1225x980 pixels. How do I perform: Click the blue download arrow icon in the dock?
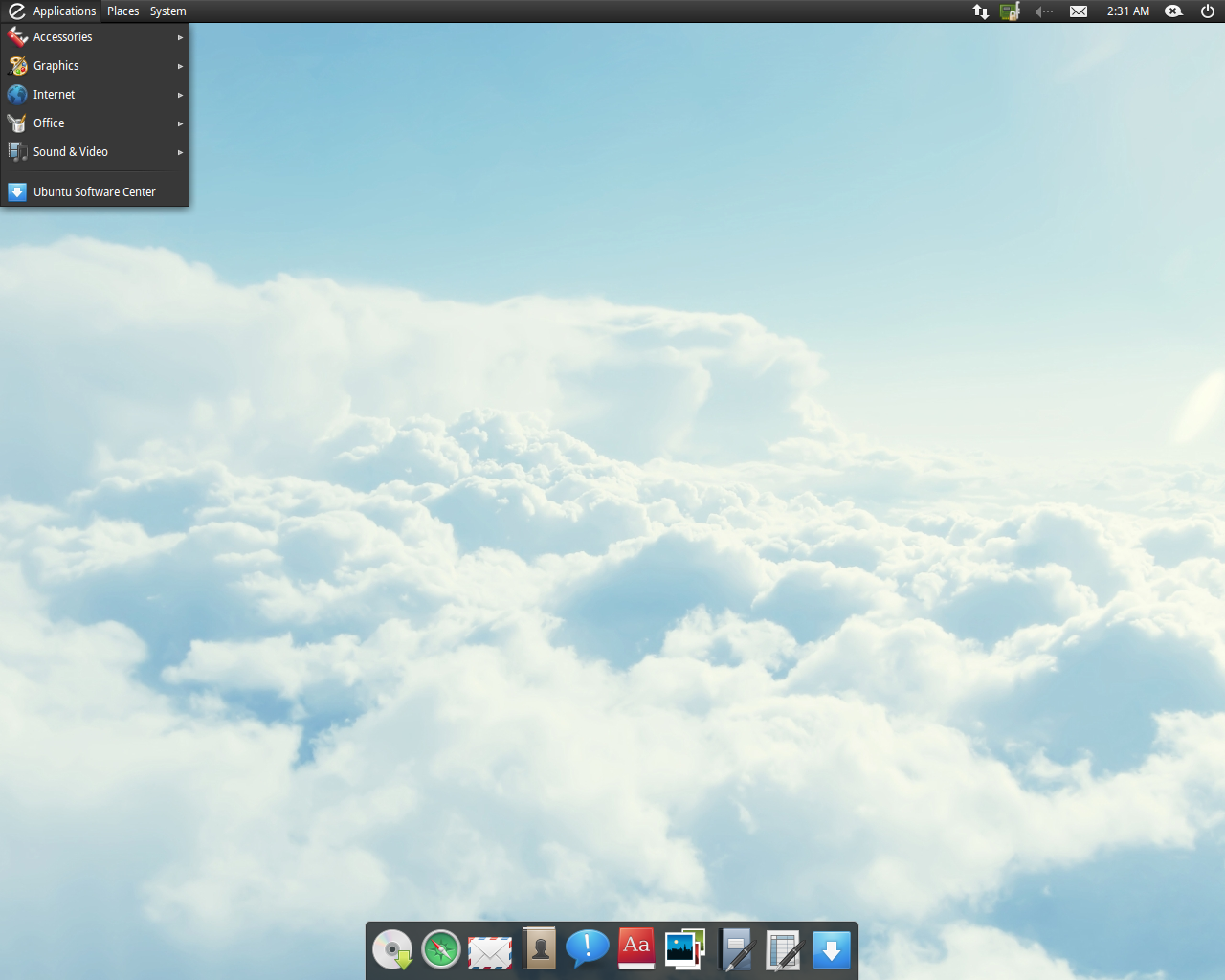click(832, 950)
